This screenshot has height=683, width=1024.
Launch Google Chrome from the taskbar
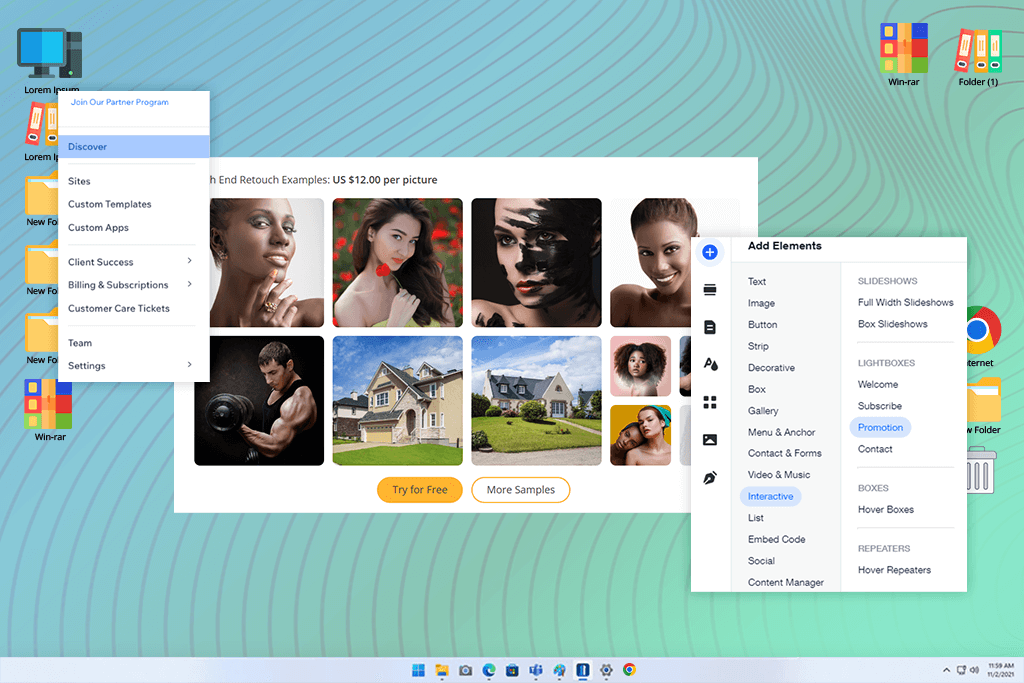pos(630,670)
